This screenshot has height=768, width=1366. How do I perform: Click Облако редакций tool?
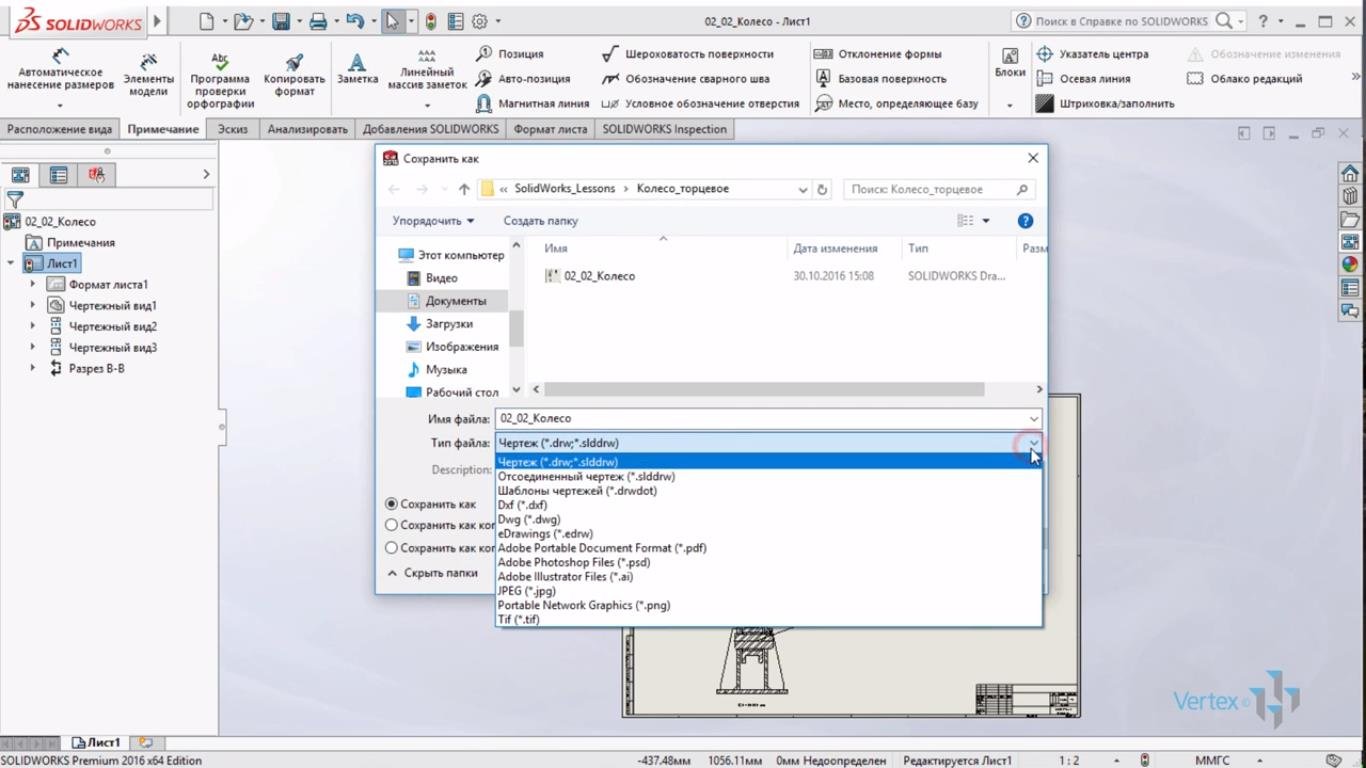[1244, 78]
